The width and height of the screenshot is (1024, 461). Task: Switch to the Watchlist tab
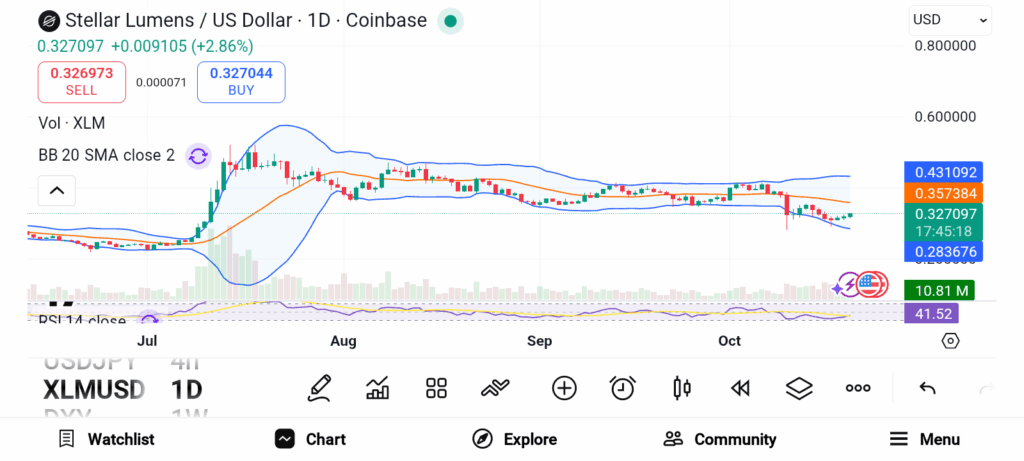click(x=106, y=439)
